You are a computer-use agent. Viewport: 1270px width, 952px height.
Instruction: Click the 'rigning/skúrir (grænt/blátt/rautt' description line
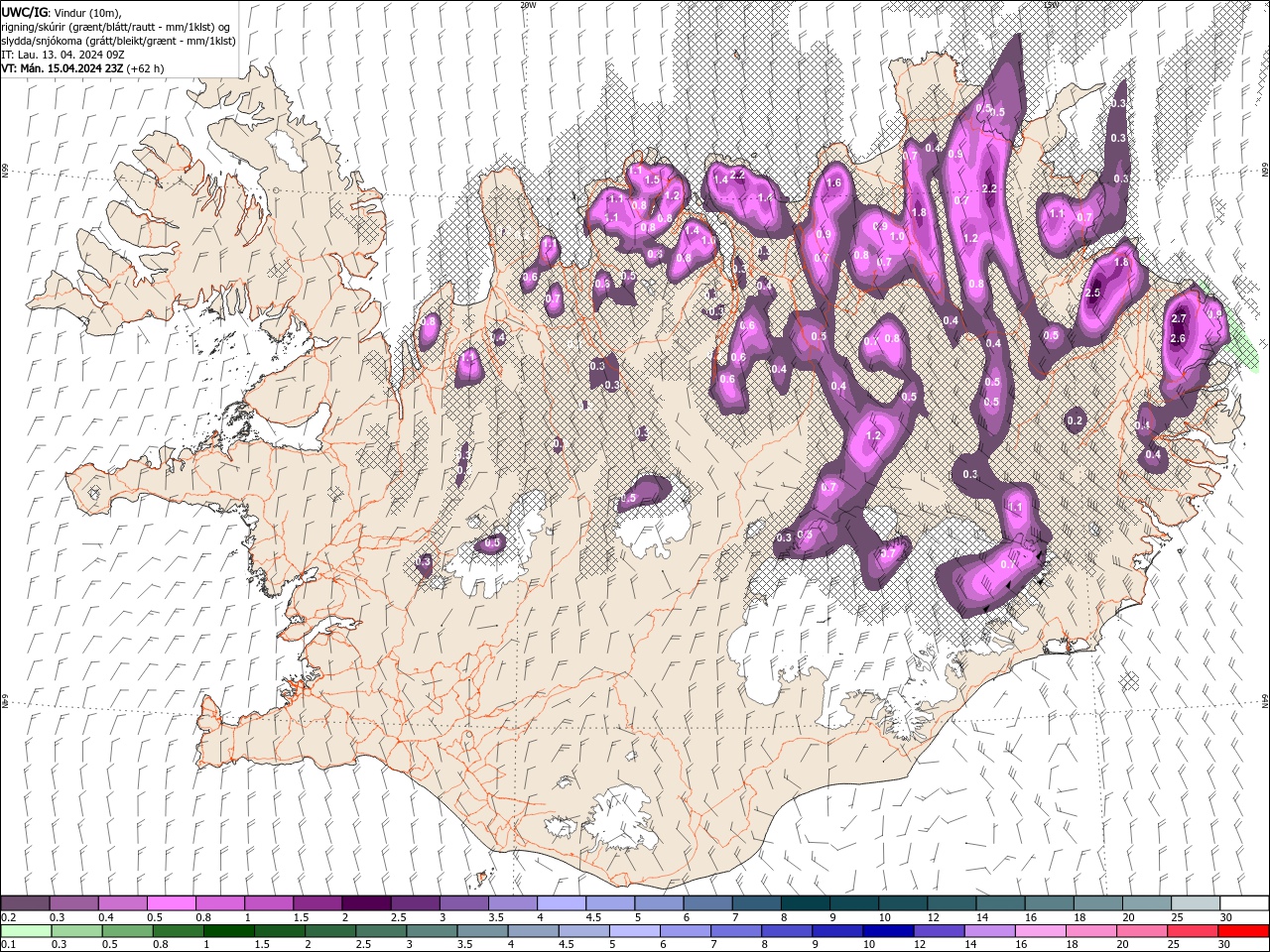[x=116, y=27]
